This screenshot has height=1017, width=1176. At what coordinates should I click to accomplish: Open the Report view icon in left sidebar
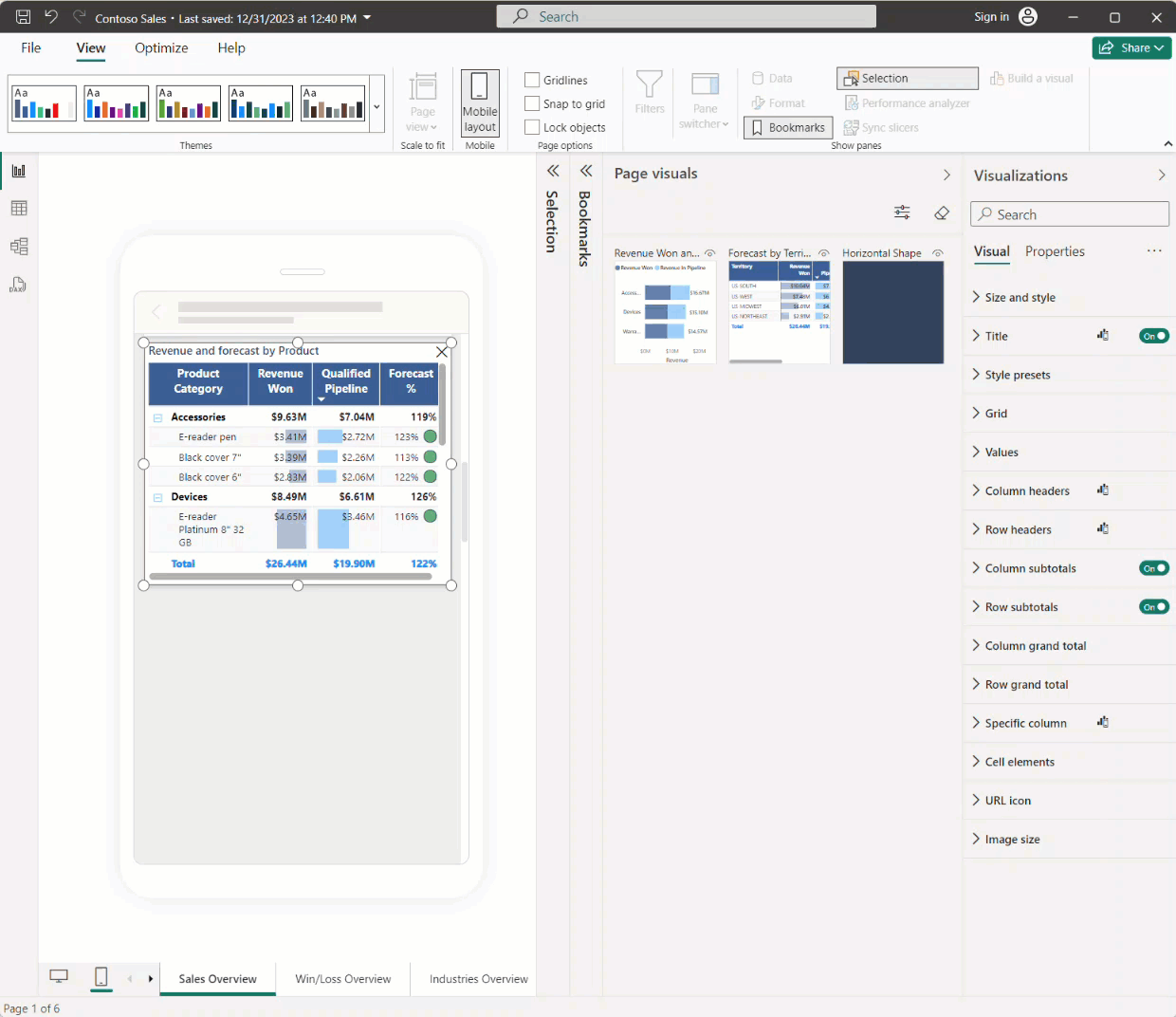[19, 171]
